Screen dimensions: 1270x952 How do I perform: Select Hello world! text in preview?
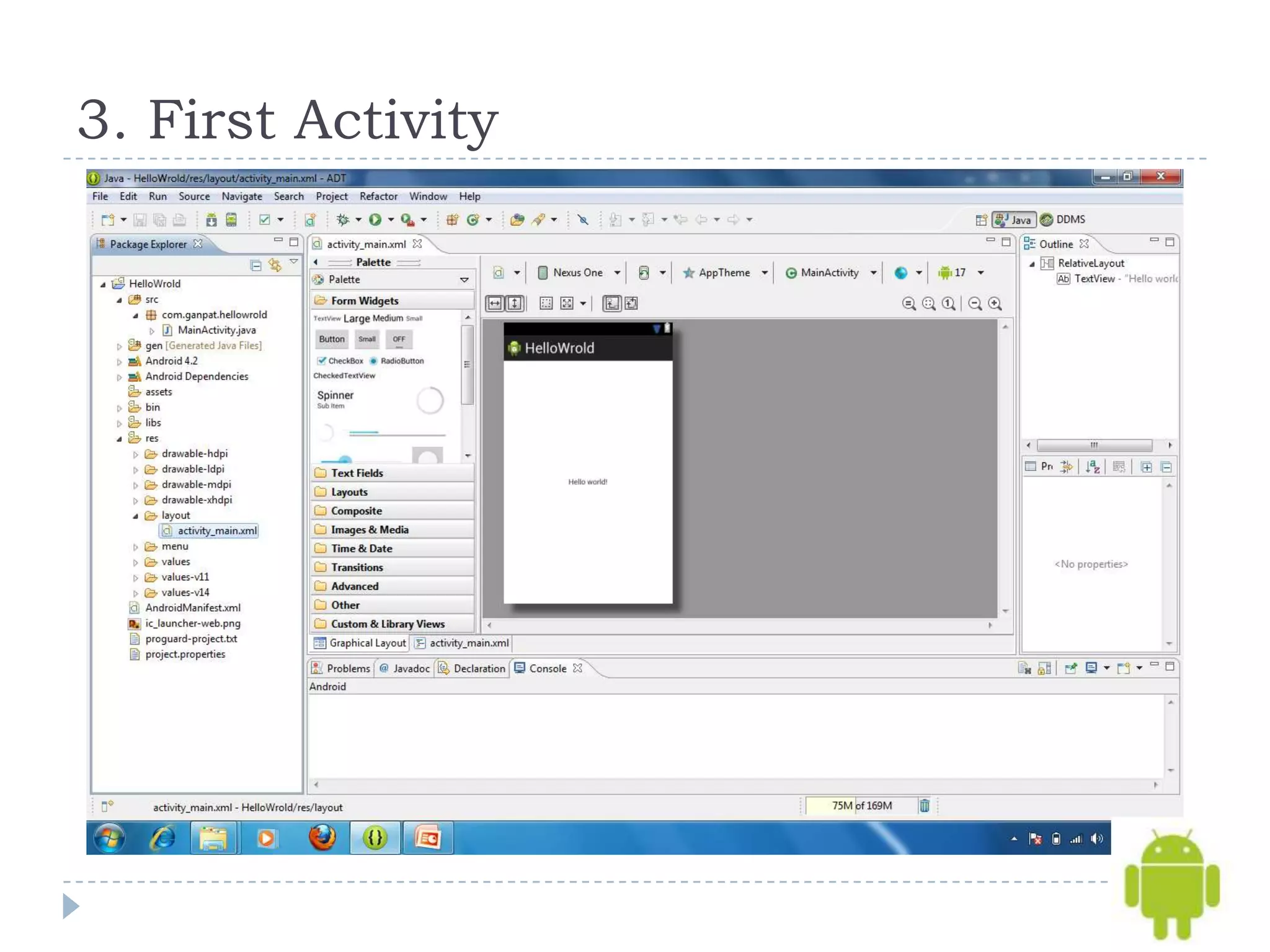point(587,482)
